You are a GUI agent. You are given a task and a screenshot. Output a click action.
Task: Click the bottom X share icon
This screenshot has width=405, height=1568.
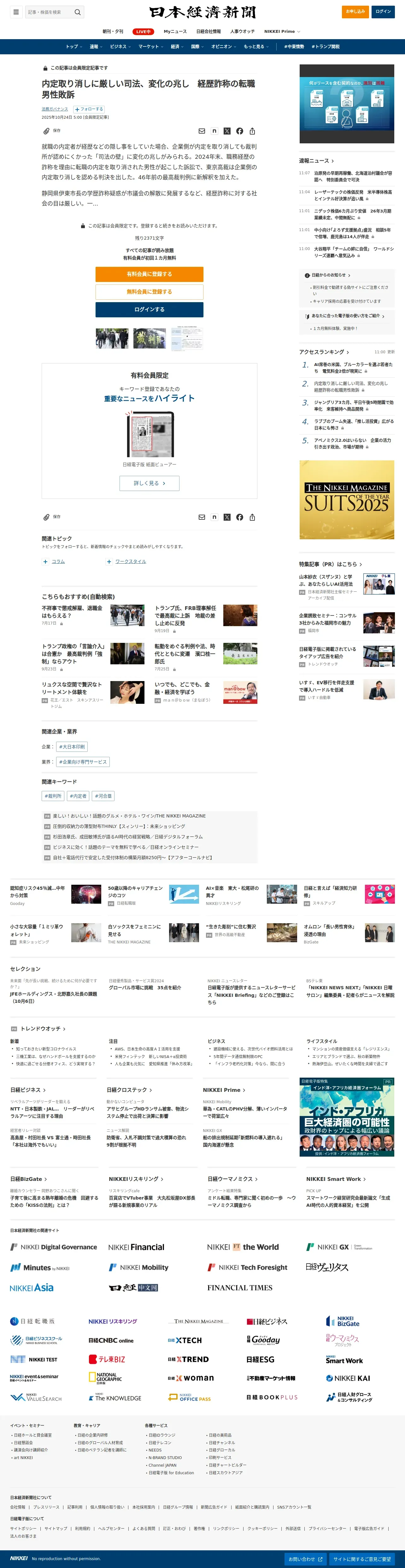(227, 517)
